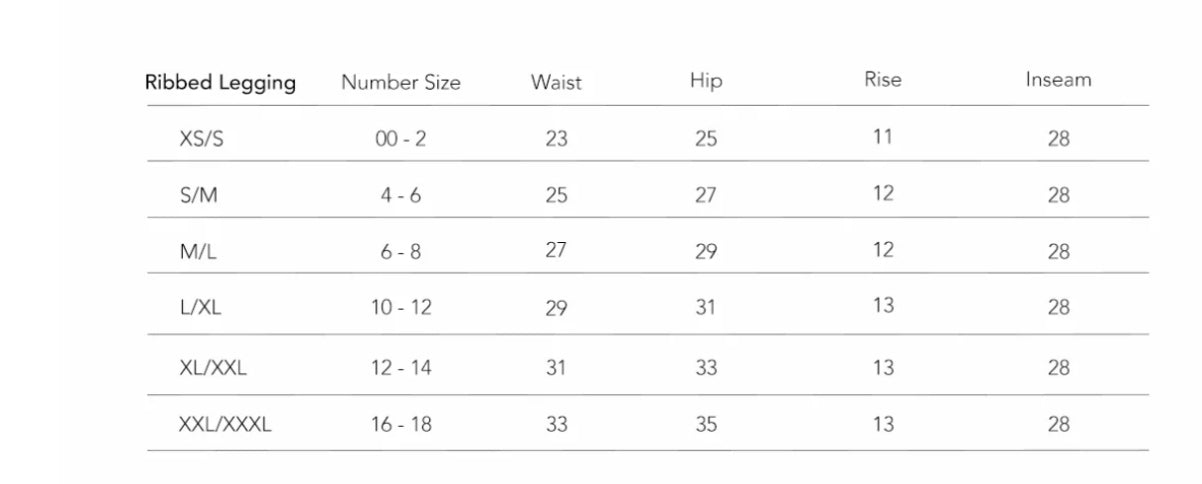
Task: Click waist value 23 in XS/S row
Action: 556,139
